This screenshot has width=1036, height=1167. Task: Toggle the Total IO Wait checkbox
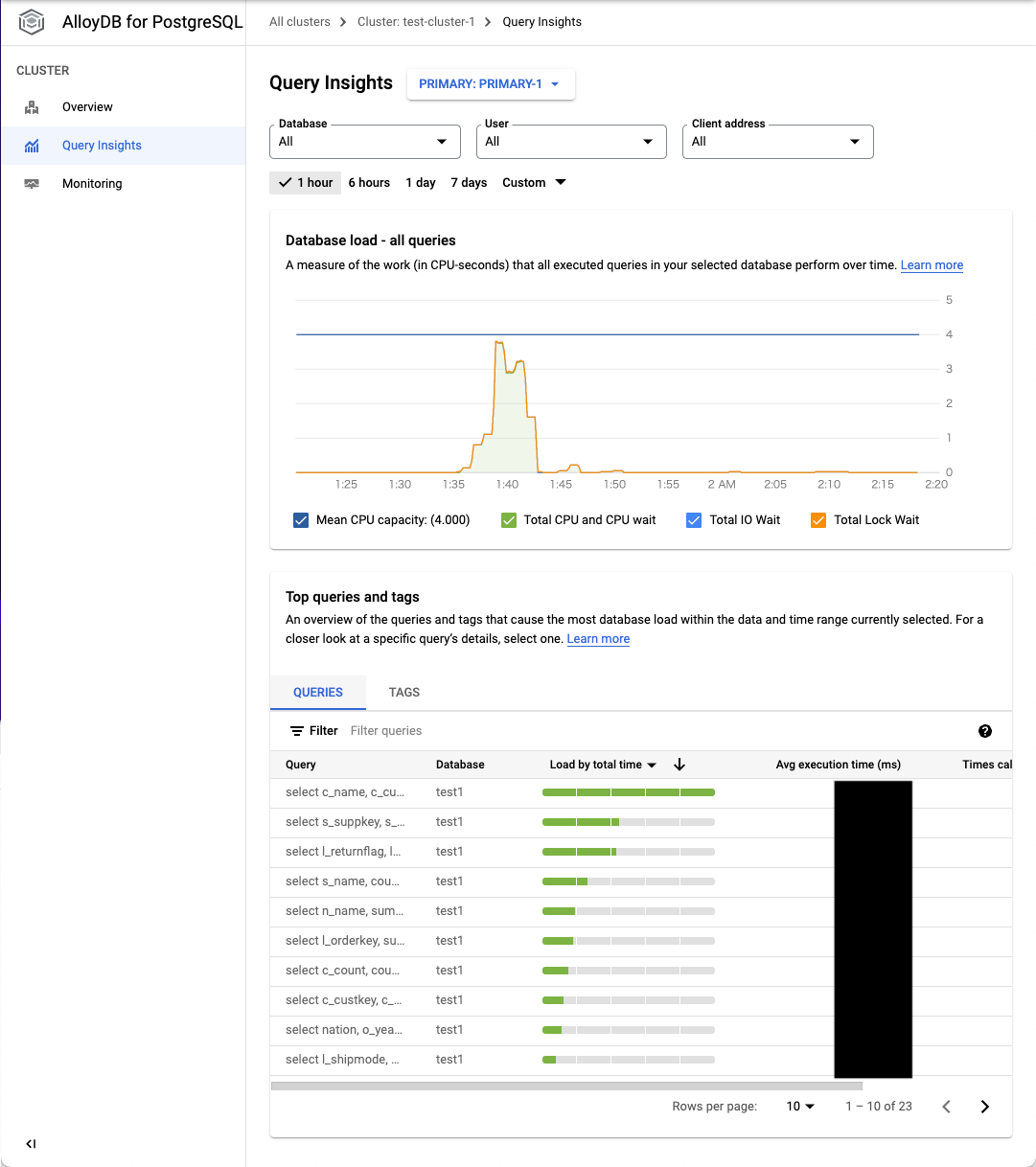pos(695,520)
